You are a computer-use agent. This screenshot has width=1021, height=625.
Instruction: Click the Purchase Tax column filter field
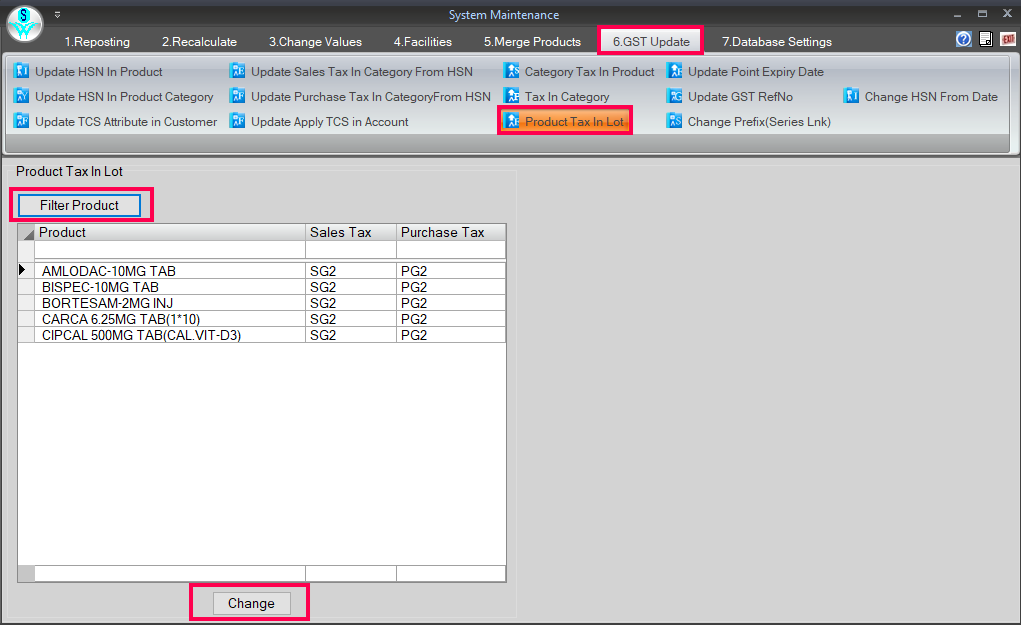(x=451, y=249)
